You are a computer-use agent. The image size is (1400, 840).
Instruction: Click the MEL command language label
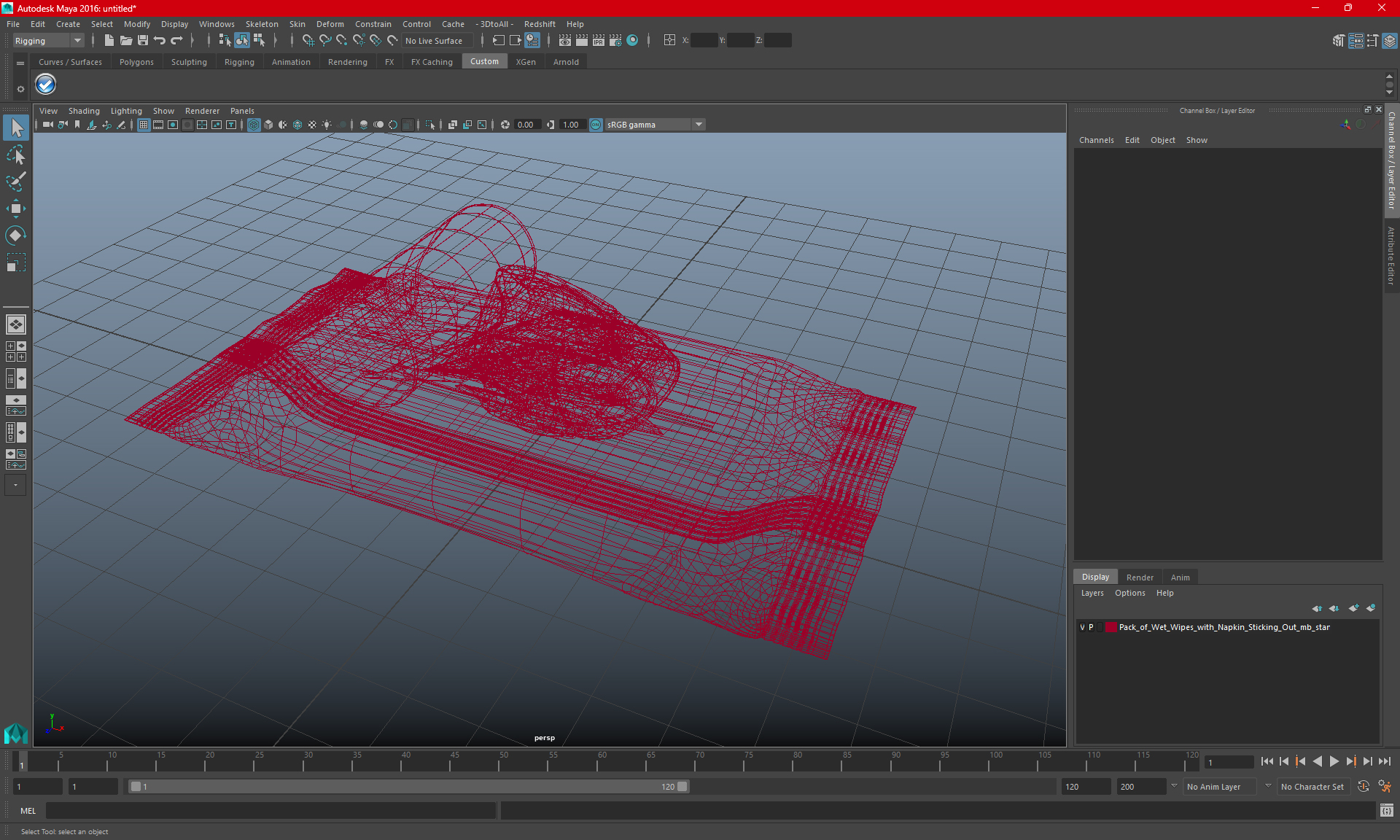pos(28,811)
